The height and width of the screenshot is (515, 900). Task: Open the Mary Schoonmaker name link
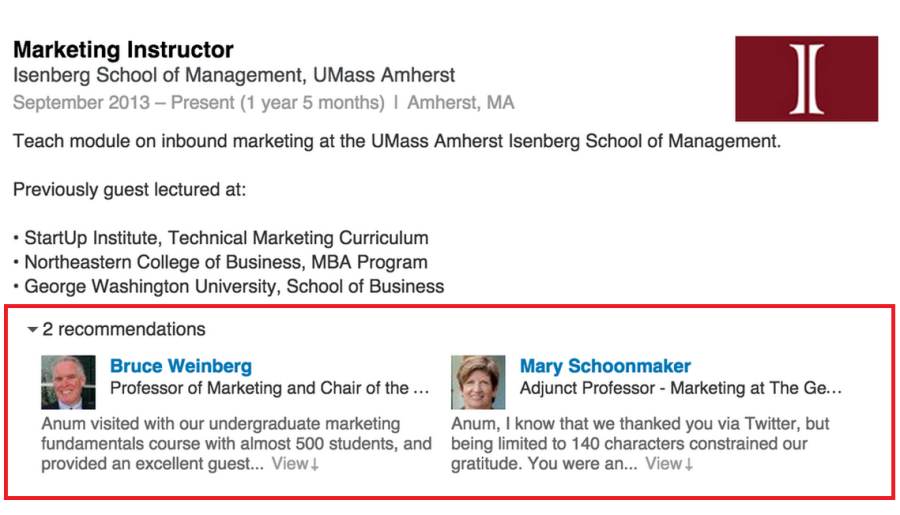(x=605, y=366)
